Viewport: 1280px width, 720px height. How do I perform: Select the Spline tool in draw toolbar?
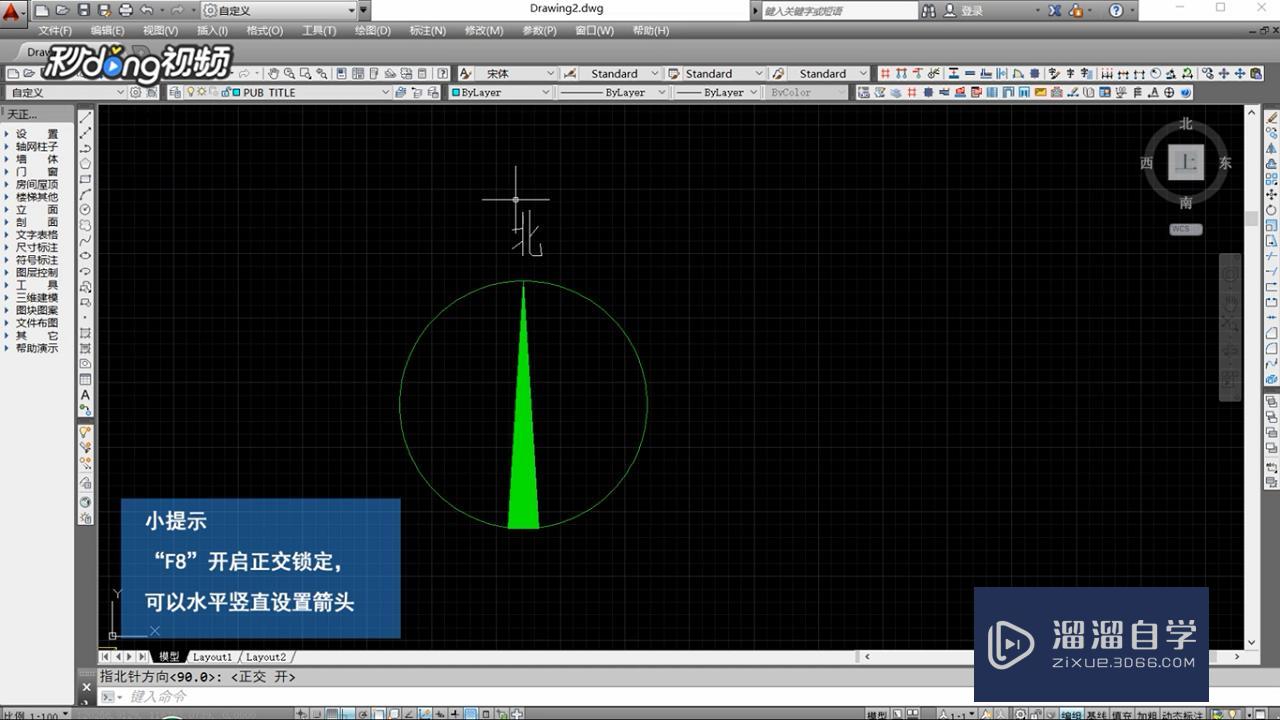[86, 240]
